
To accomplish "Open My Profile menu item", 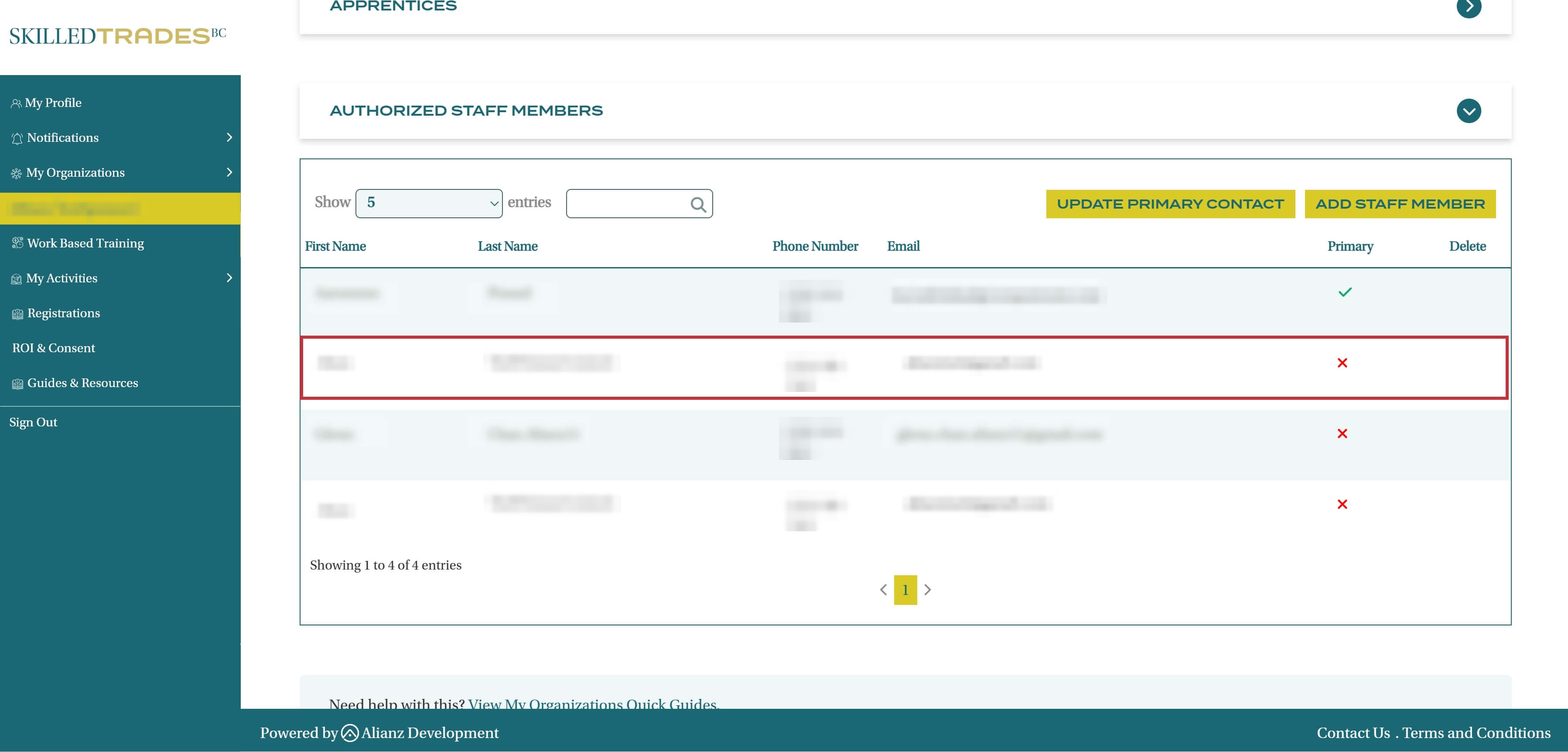I will click(x=53, y=103).
